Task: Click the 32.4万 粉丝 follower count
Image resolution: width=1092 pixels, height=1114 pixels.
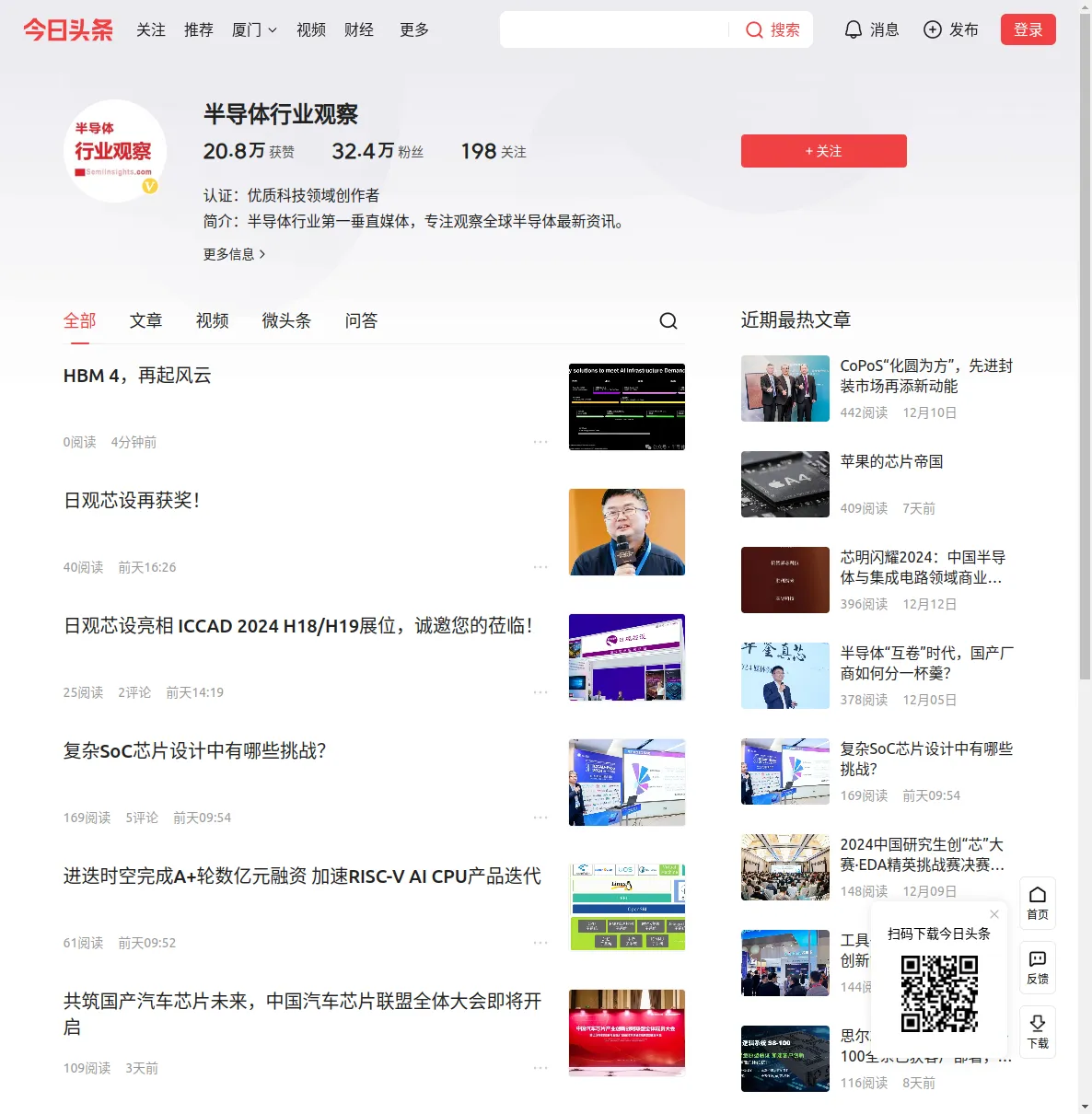Action: click(x=378, y=151)
